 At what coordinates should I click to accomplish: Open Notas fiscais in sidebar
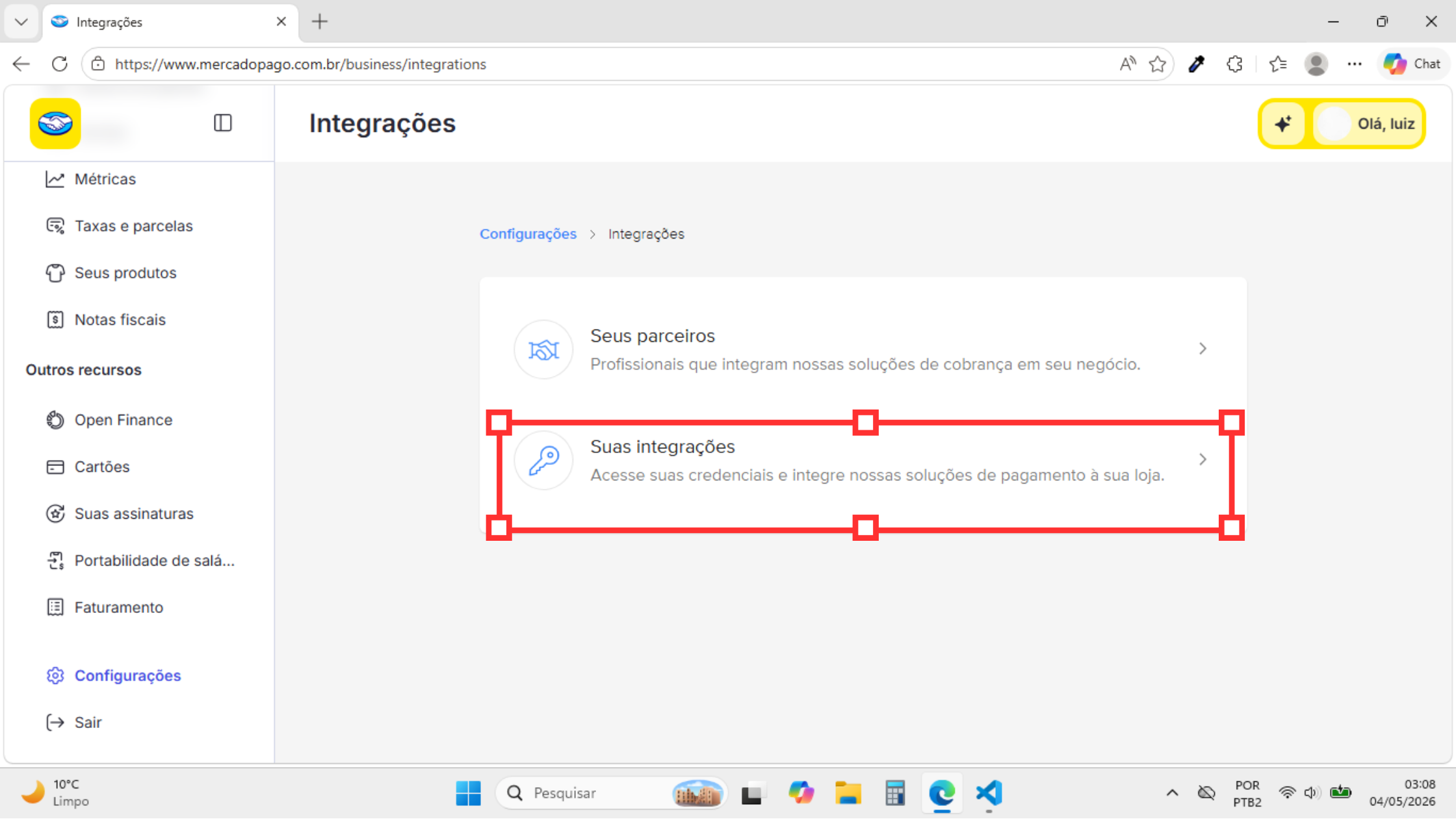[120, 320]
